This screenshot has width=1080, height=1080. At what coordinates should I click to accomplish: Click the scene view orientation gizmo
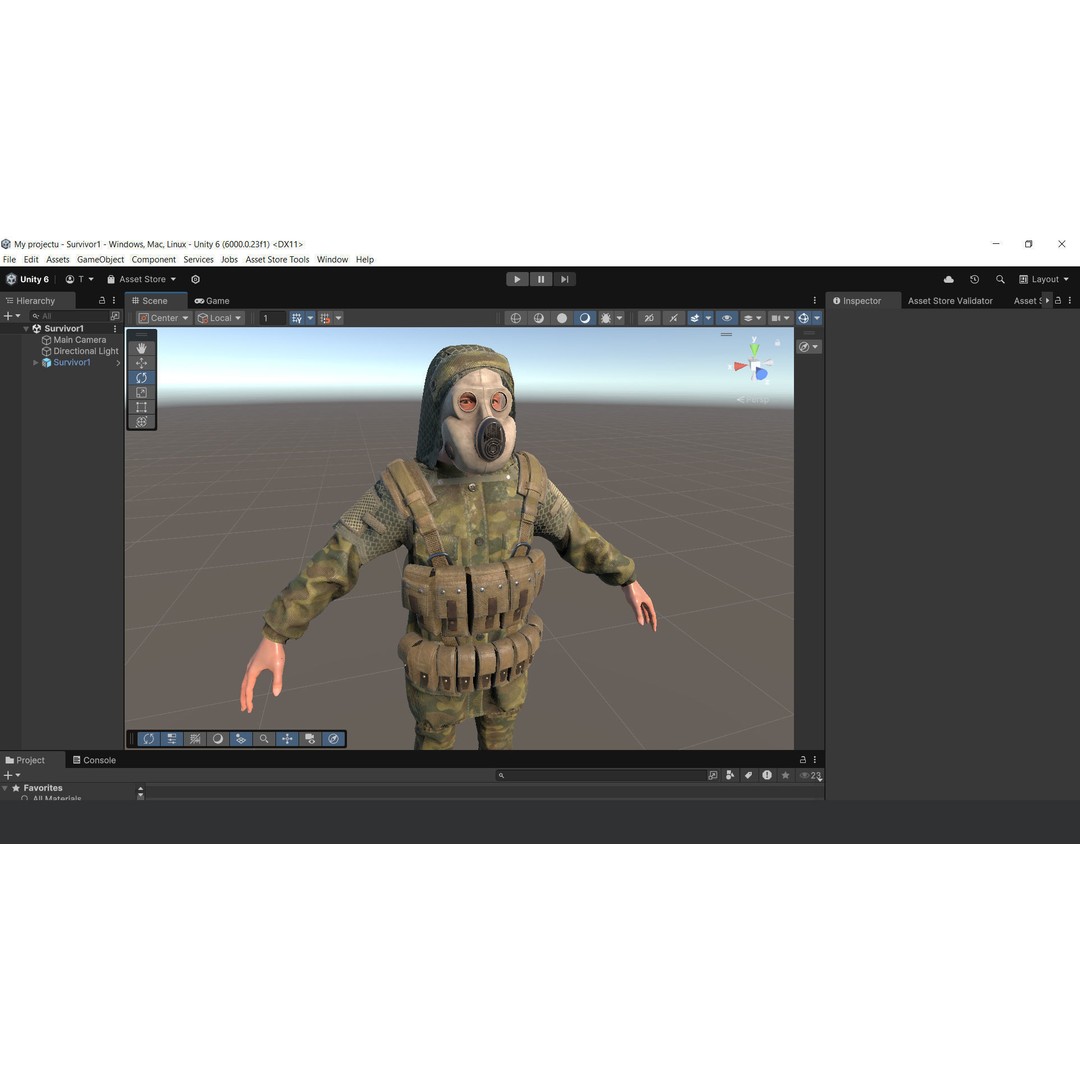(754, 364)
